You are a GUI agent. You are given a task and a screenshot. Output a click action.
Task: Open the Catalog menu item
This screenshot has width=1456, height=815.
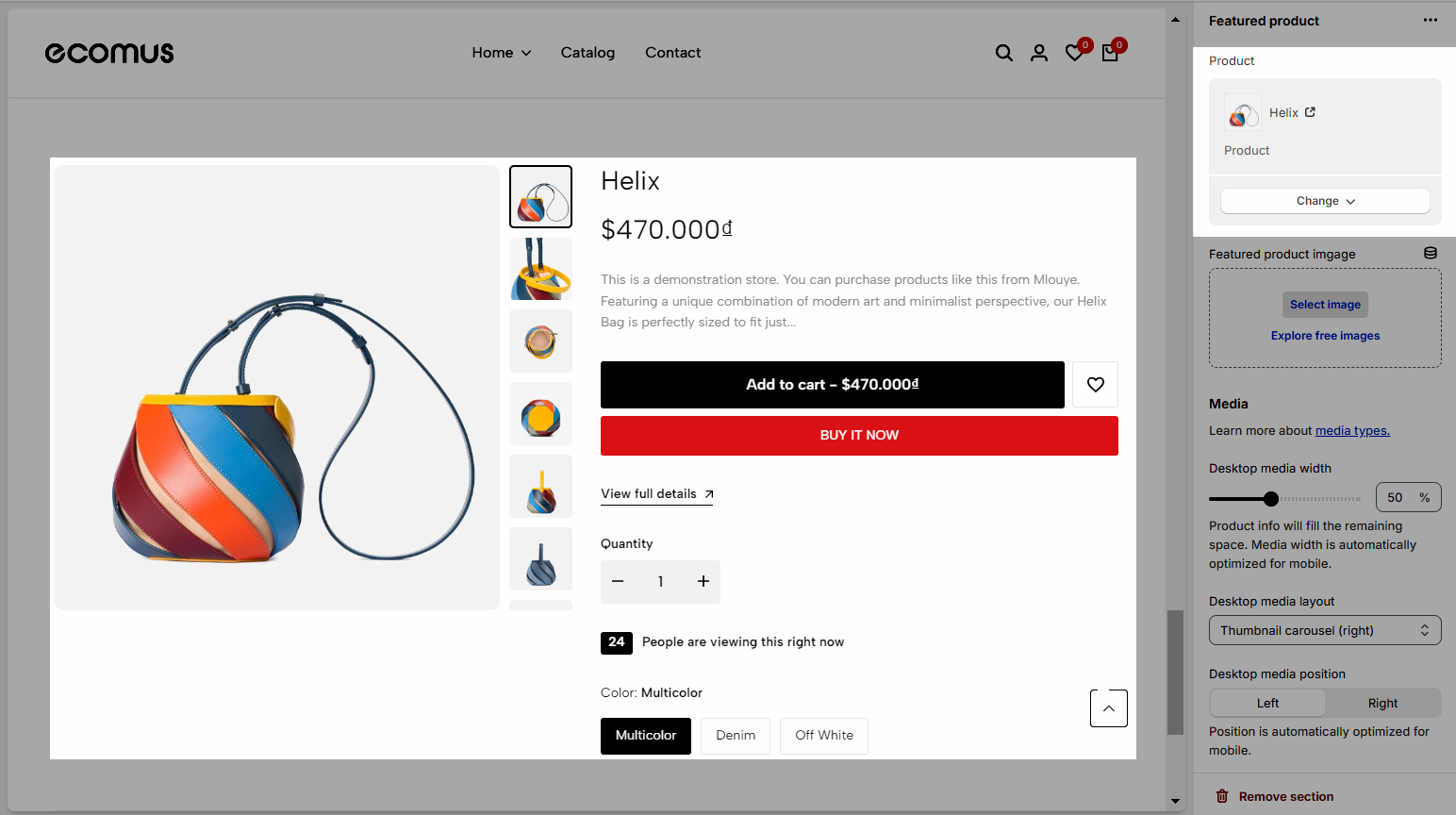[587, 53]
